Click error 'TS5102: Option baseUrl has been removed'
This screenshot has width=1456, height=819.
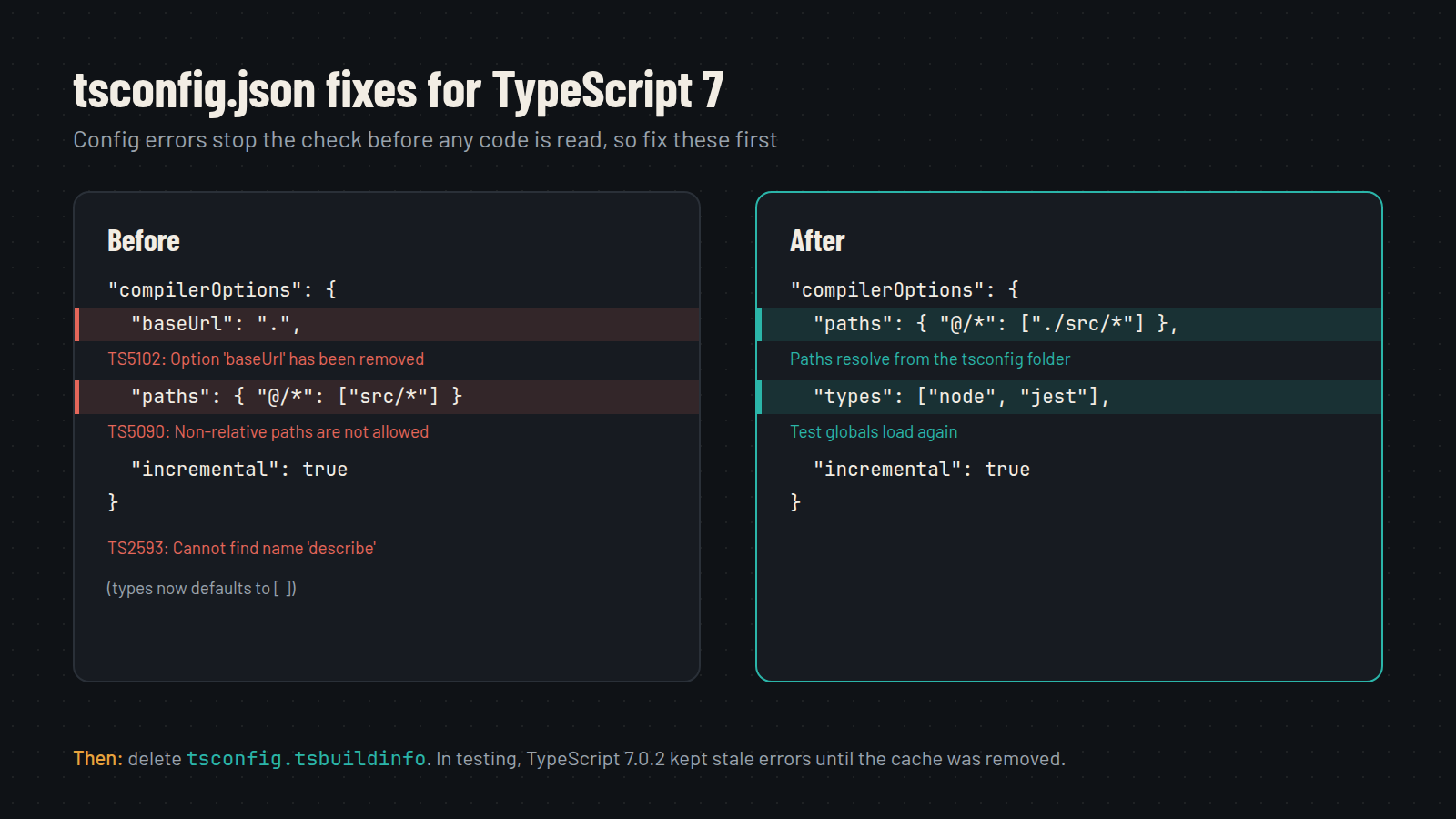click(x=266, y=359)
